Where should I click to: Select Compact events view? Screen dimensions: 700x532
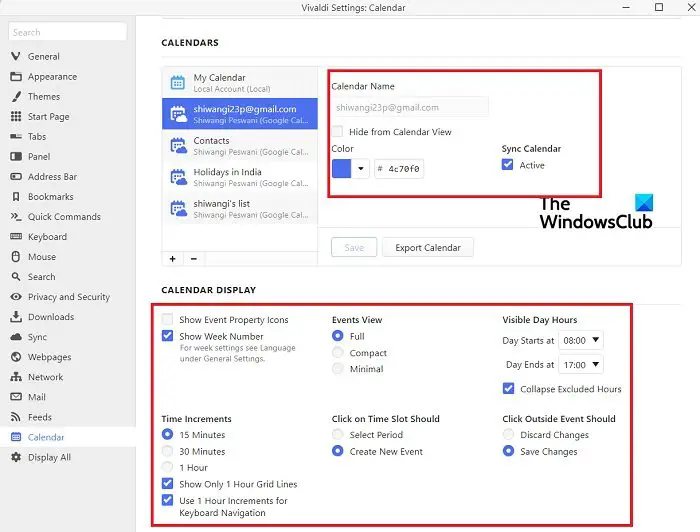338,353
